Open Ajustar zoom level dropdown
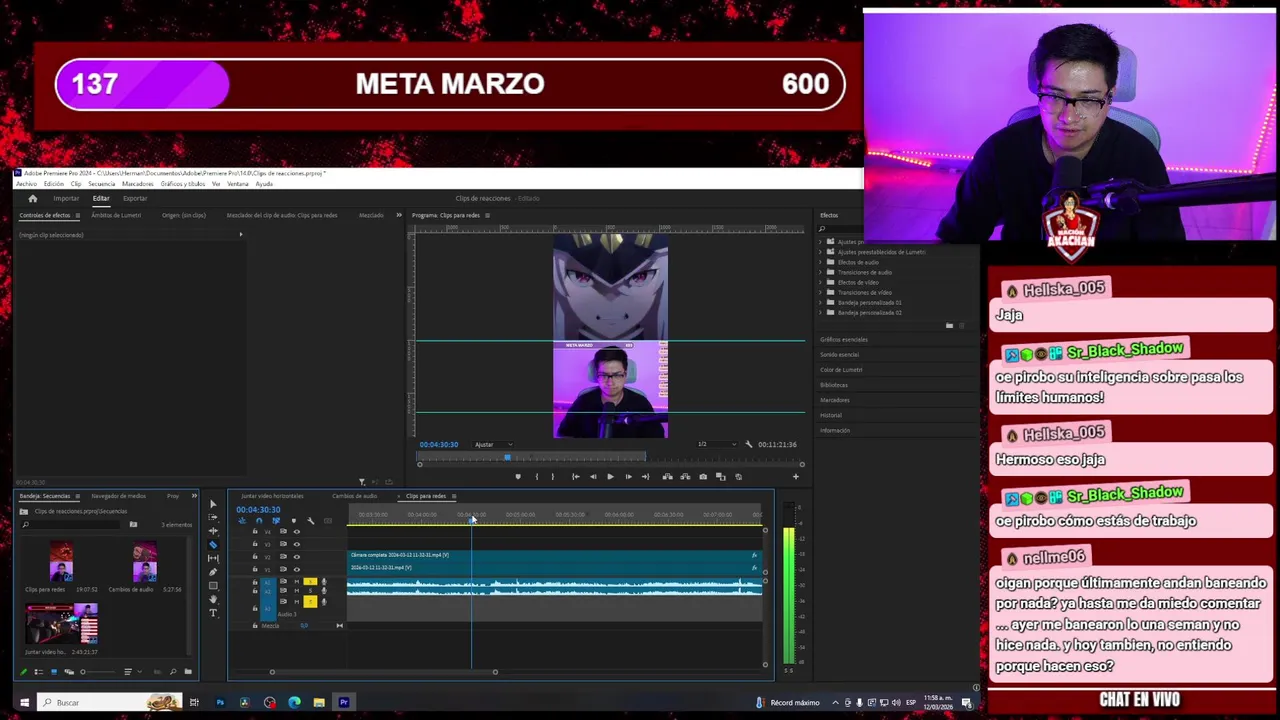The width and height of the screenshot is (1280, 720). 493,444
